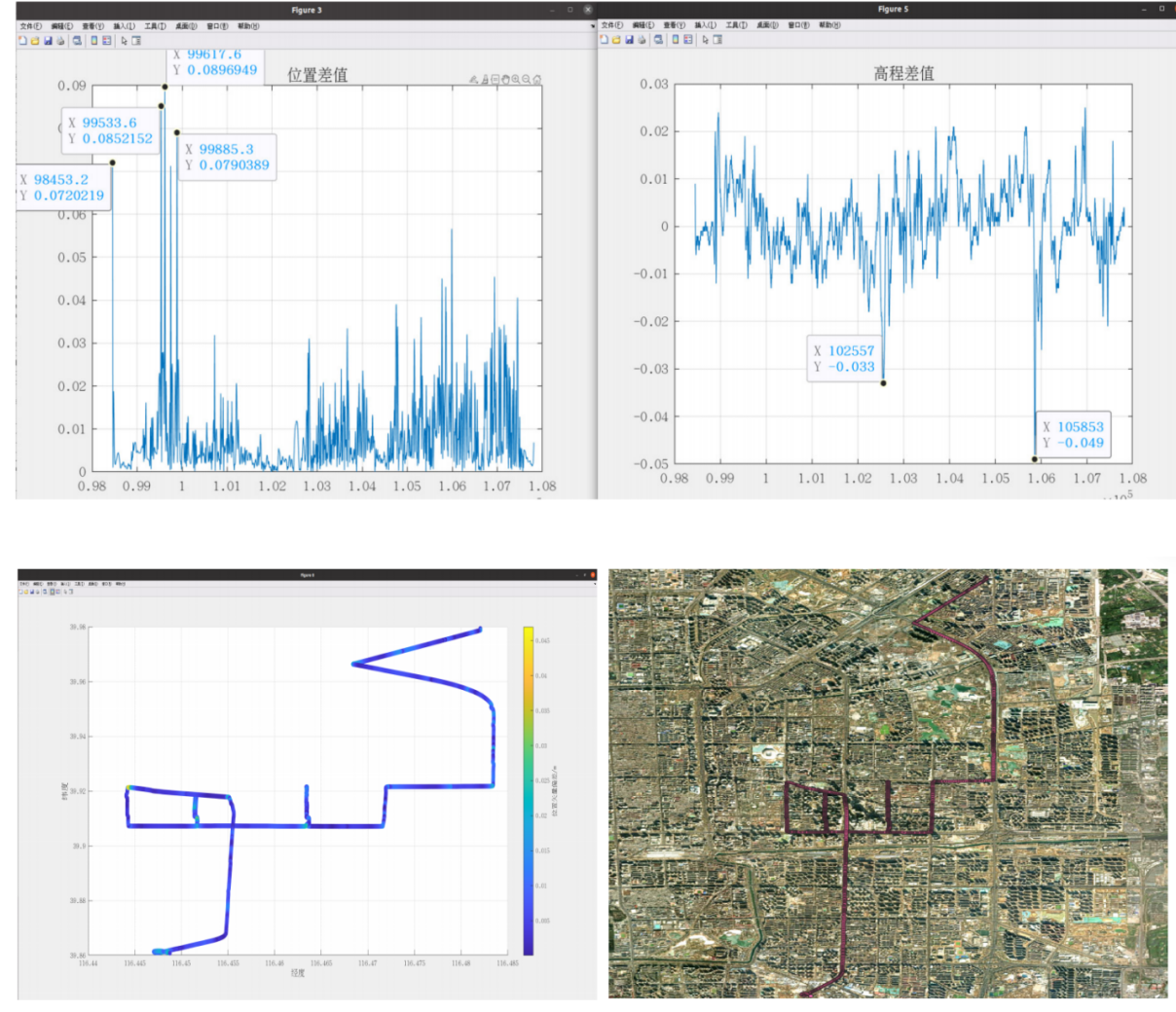Viewport: 1176px width, 1012px height.
Task: Click Restore View home icon on 位置差值 plot
Action: coord(537,80)
